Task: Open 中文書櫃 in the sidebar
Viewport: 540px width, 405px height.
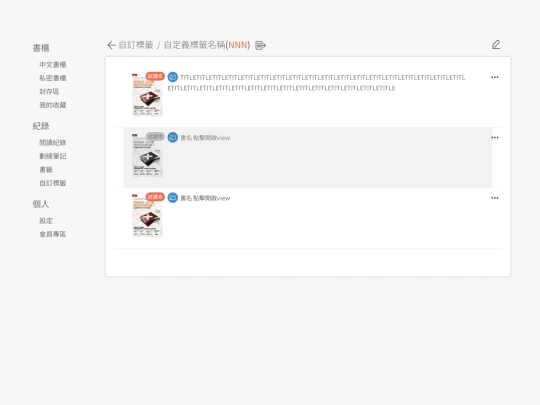Action: coord(53,64)
